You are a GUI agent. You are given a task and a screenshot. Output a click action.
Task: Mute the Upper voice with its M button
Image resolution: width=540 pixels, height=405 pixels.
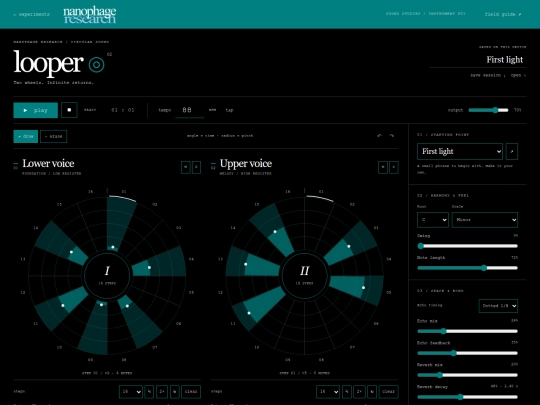(383, 167)
